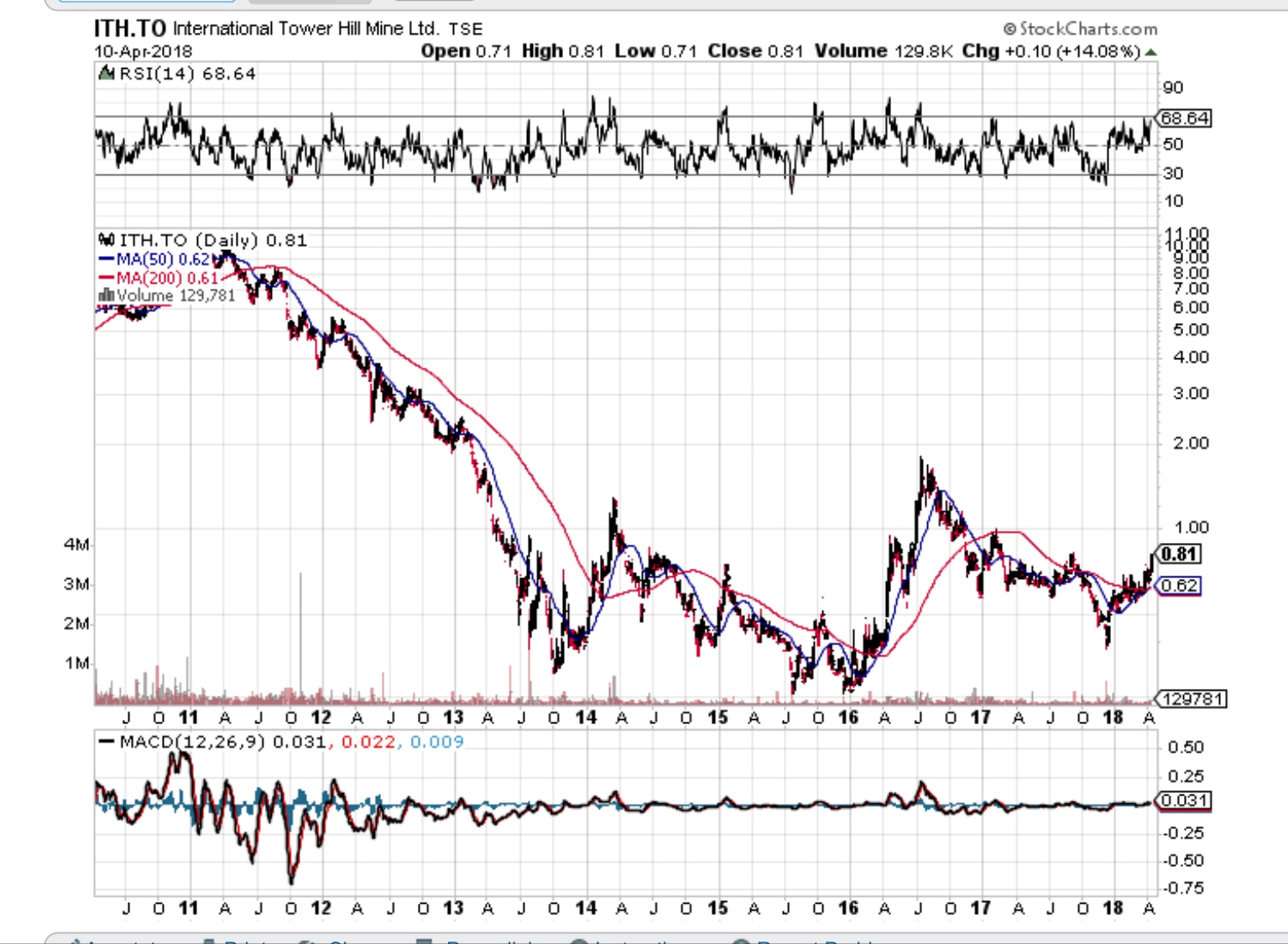
Task: Click the Chg +0.10 (+14.08%) value
Action: pyautogui.click(x=1051, y=51)
